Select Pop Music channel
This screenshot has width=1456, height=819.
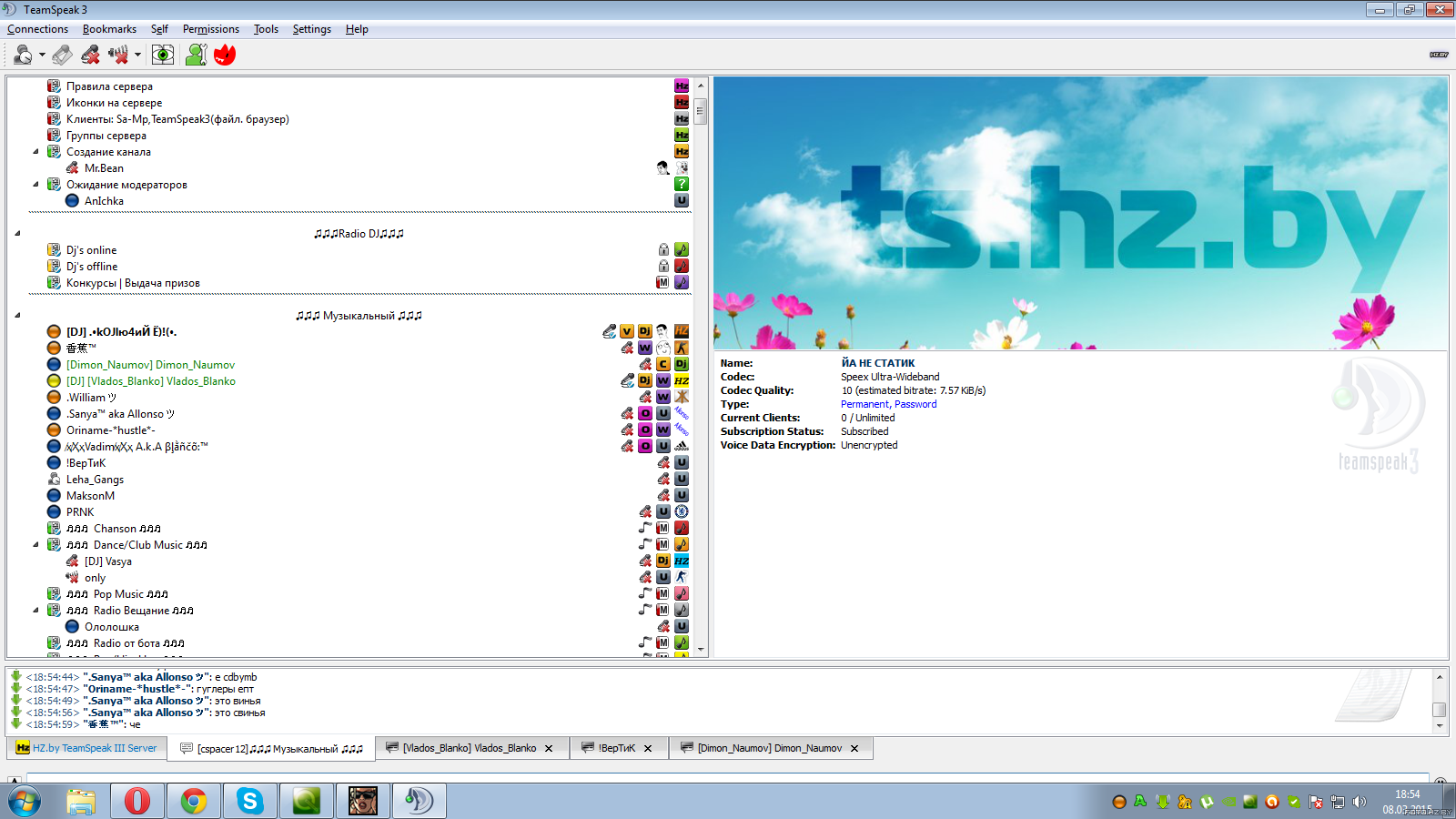coord(116,594)
